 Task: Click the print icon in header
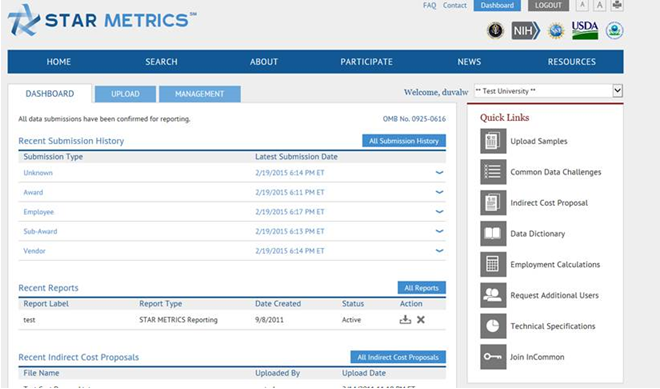tap(617, 5)
